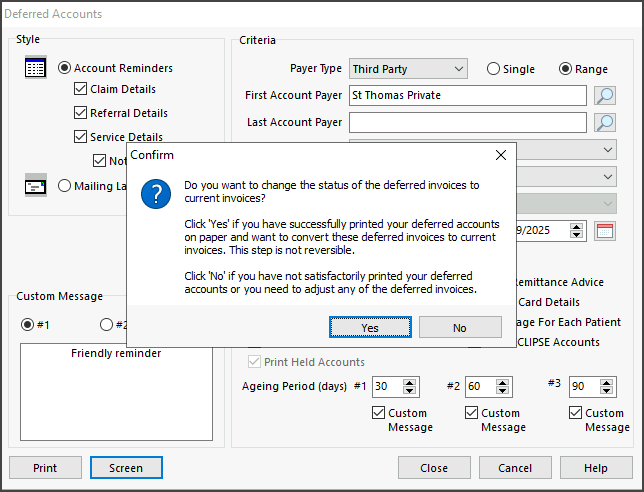Image resolution: width=644 pixels, height=492 pixels.
Task: Click the question mark icon in Confirm dialog
Action: coord(156,194)
